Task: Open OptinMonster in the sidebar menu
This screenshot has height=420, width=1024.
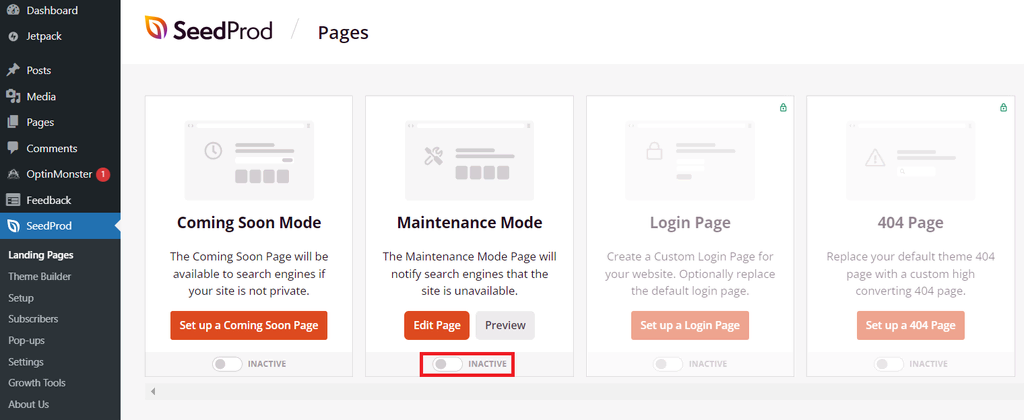Action: point(60,174)
